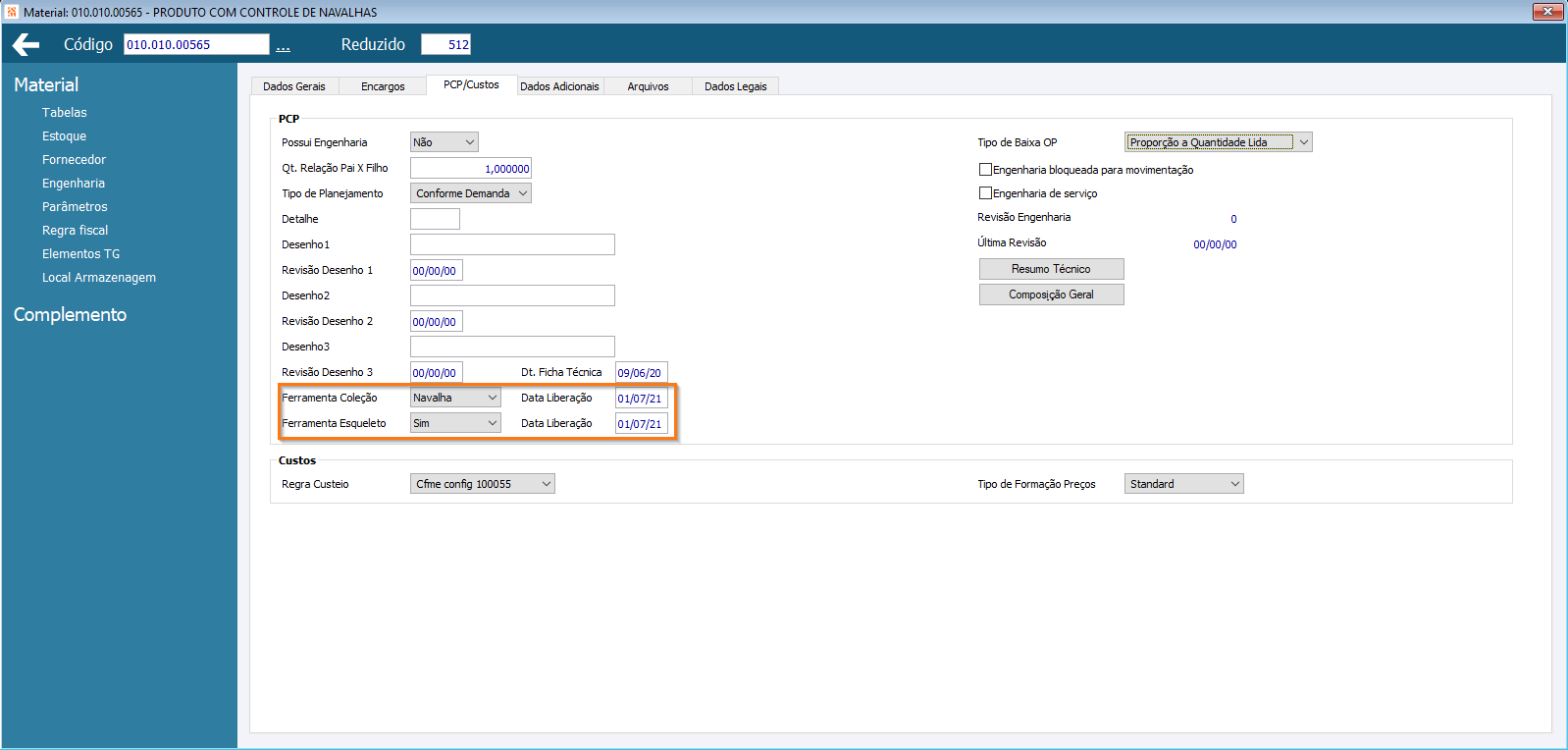Open code lookup ellipsis next to Código
Image resolution: width=1568 pixels, height=750 pixels.
tap(283, 46)
